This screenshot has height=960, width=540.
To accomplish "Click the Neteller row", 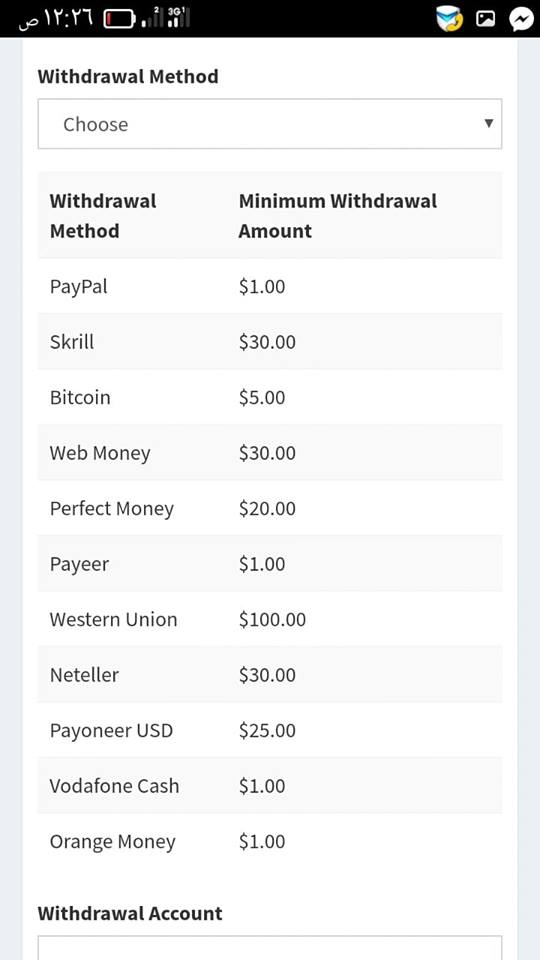I will (x=270, y=675).
